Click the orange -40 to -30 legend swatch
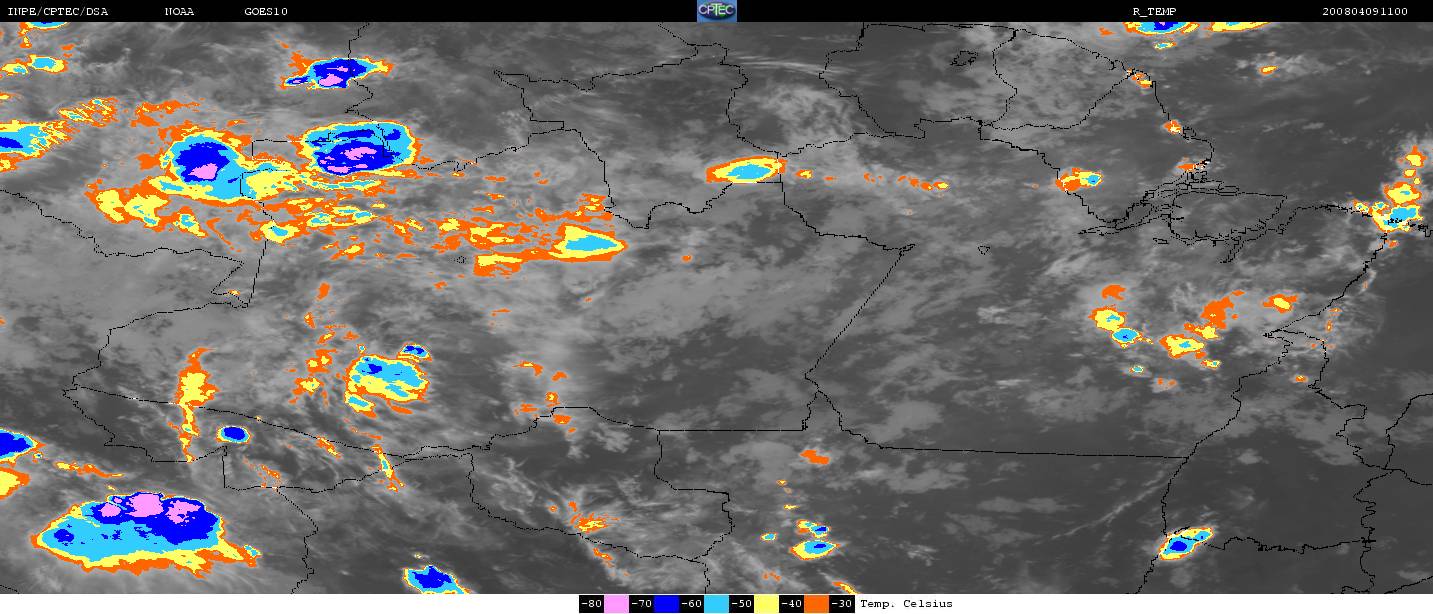Screen dimensions: 1433x614 click(x=817, y=604)
